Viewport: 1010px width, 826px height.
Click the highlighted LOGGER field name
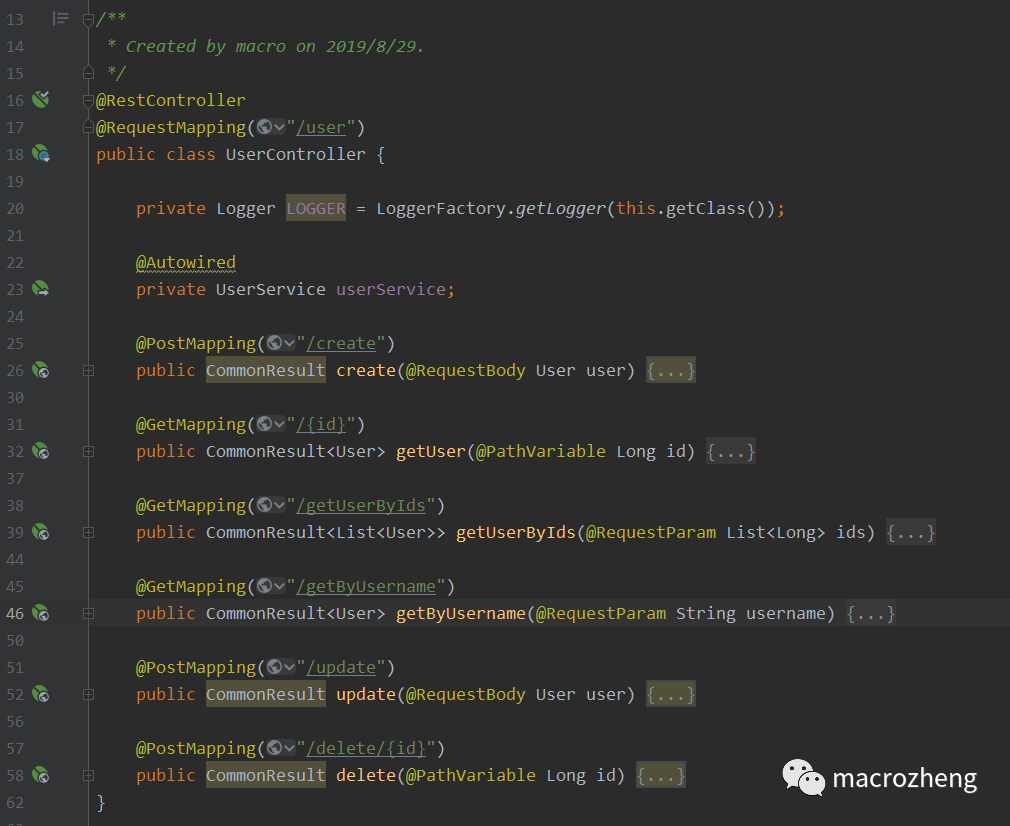(x=316, y=208)
